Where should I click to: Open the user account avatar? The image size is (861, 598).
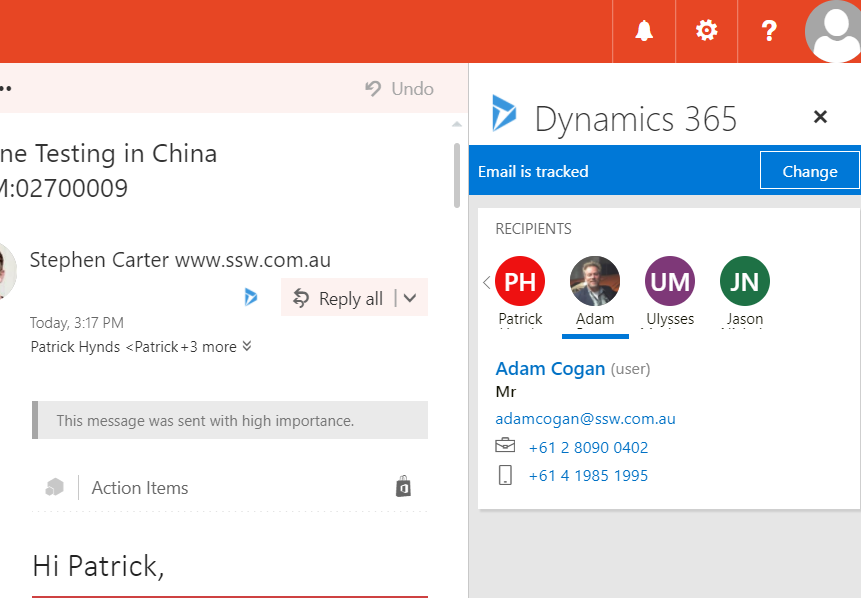tap(832, 32)
